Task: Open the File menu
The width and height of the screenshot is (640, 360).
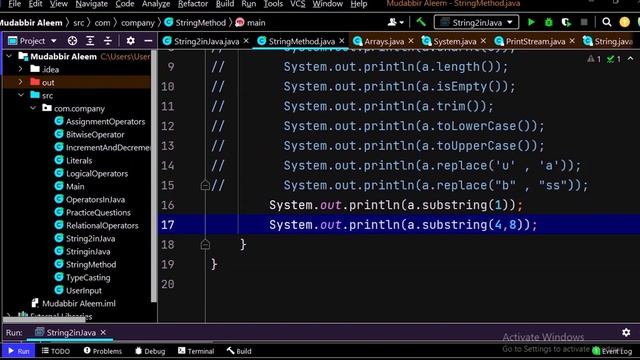Action: (x=15, y=4)
